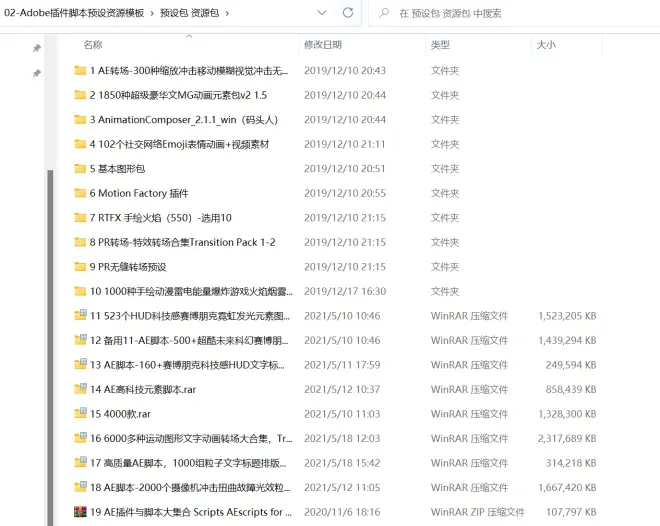This screenshot has height=526, width=660.
Task: Select '13 AE脚本-160+赛博朋克科技感HUD' archive
Action: coord(187,364)
